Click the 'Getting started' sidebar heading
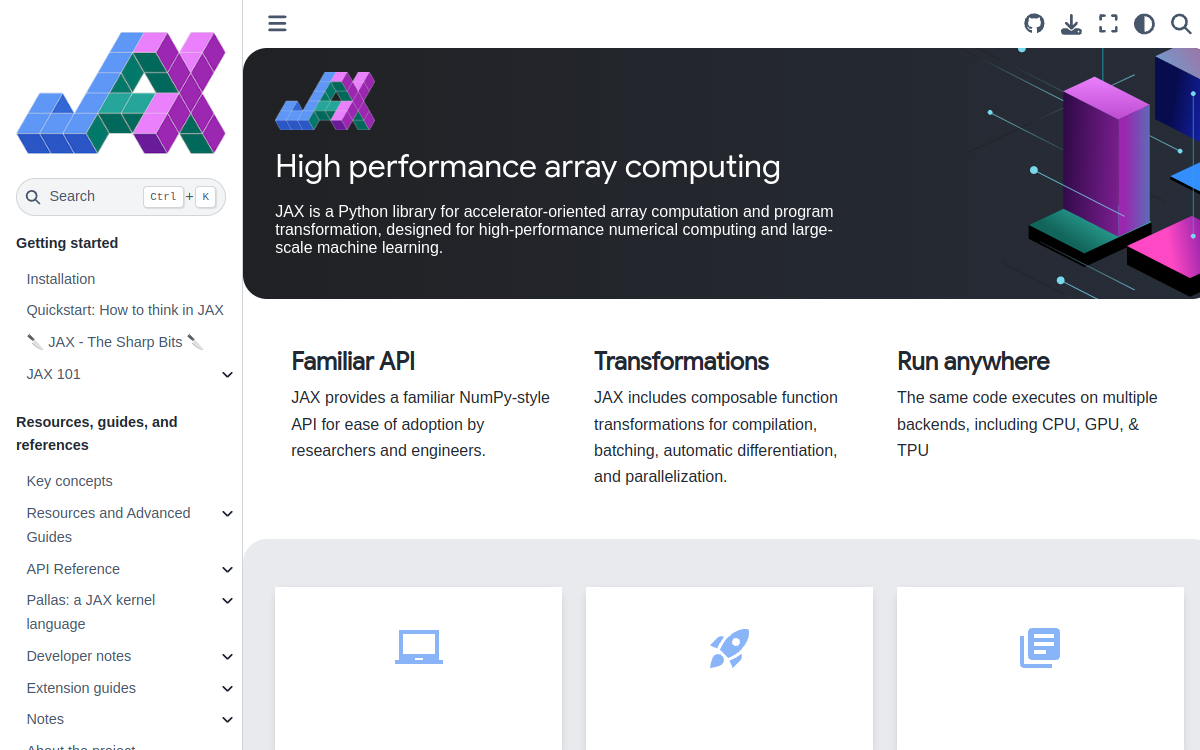 coord(67,243)
